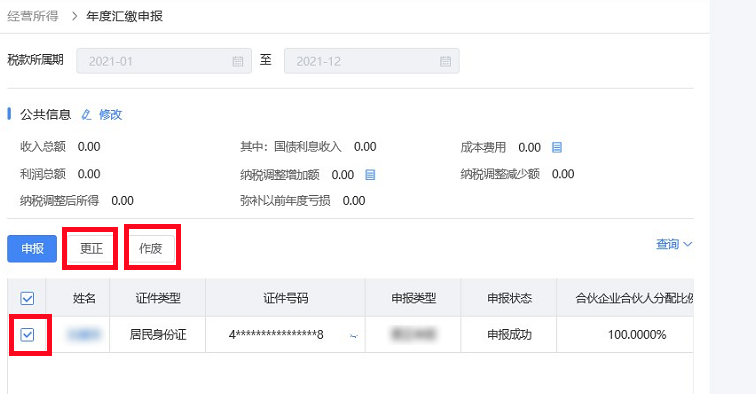756x394 pixels.
Task: Uncheck the 居民身份证 row checkbox
Action: (x=27, y=335)
